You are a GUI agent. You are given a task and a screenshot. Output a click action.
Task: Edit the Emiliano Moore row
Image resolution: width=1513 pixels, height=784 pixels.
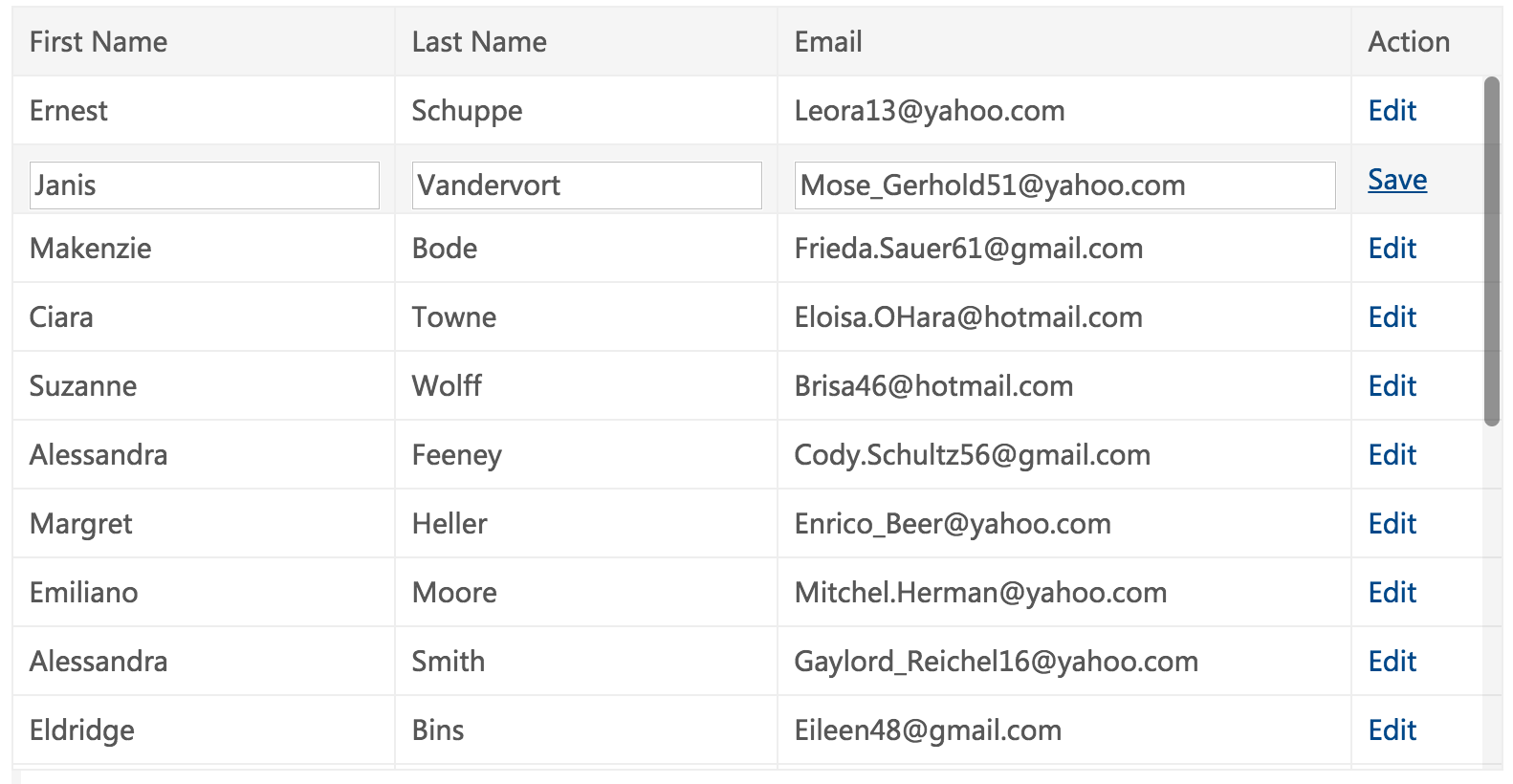click(x=1392, y=593)
